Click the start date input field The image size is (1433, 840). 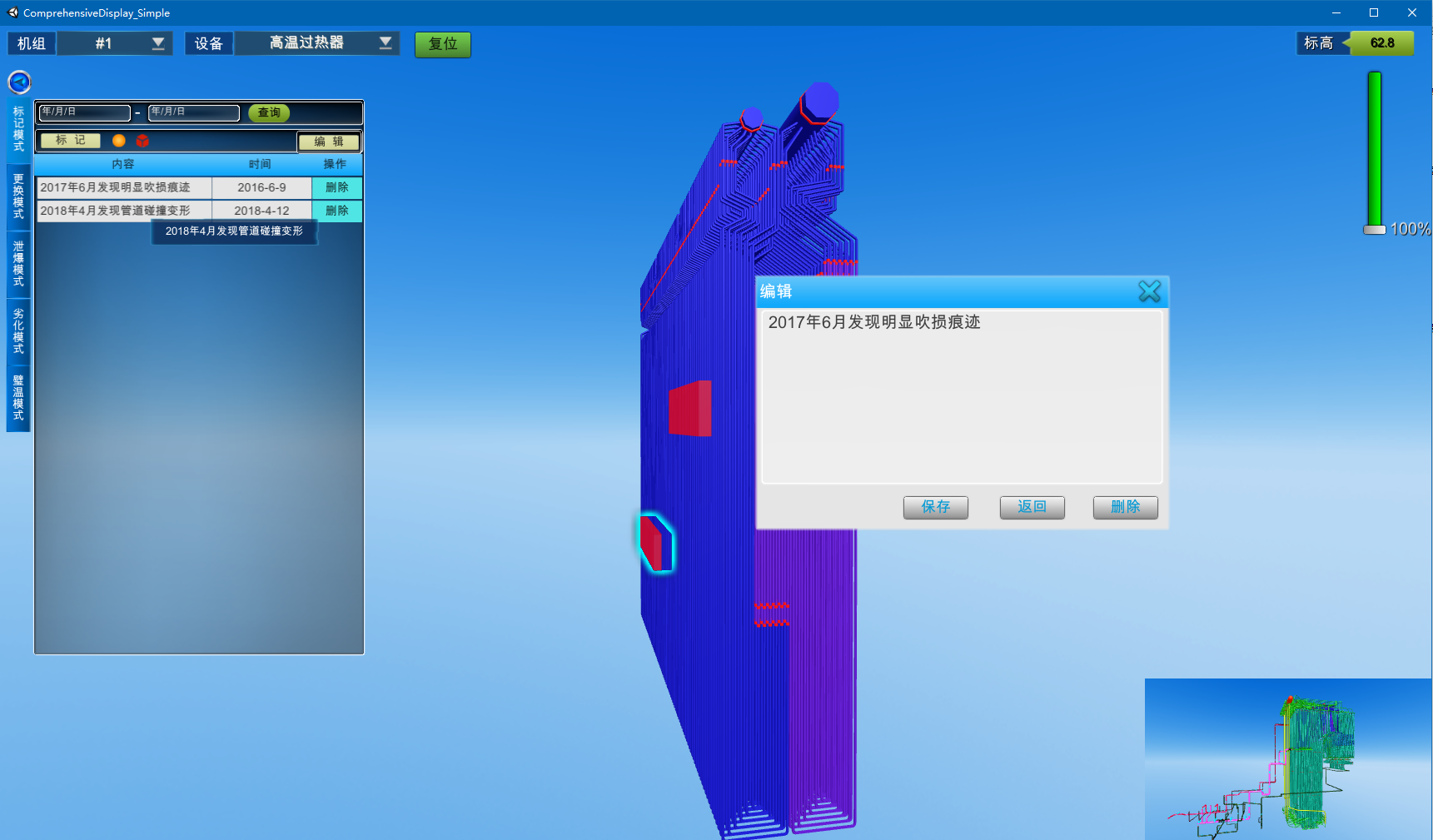tap(84, 112)
